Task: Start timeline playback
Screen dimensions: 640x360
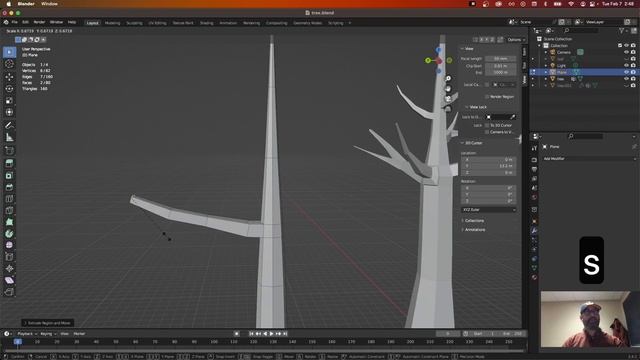Action: point(271,334)
